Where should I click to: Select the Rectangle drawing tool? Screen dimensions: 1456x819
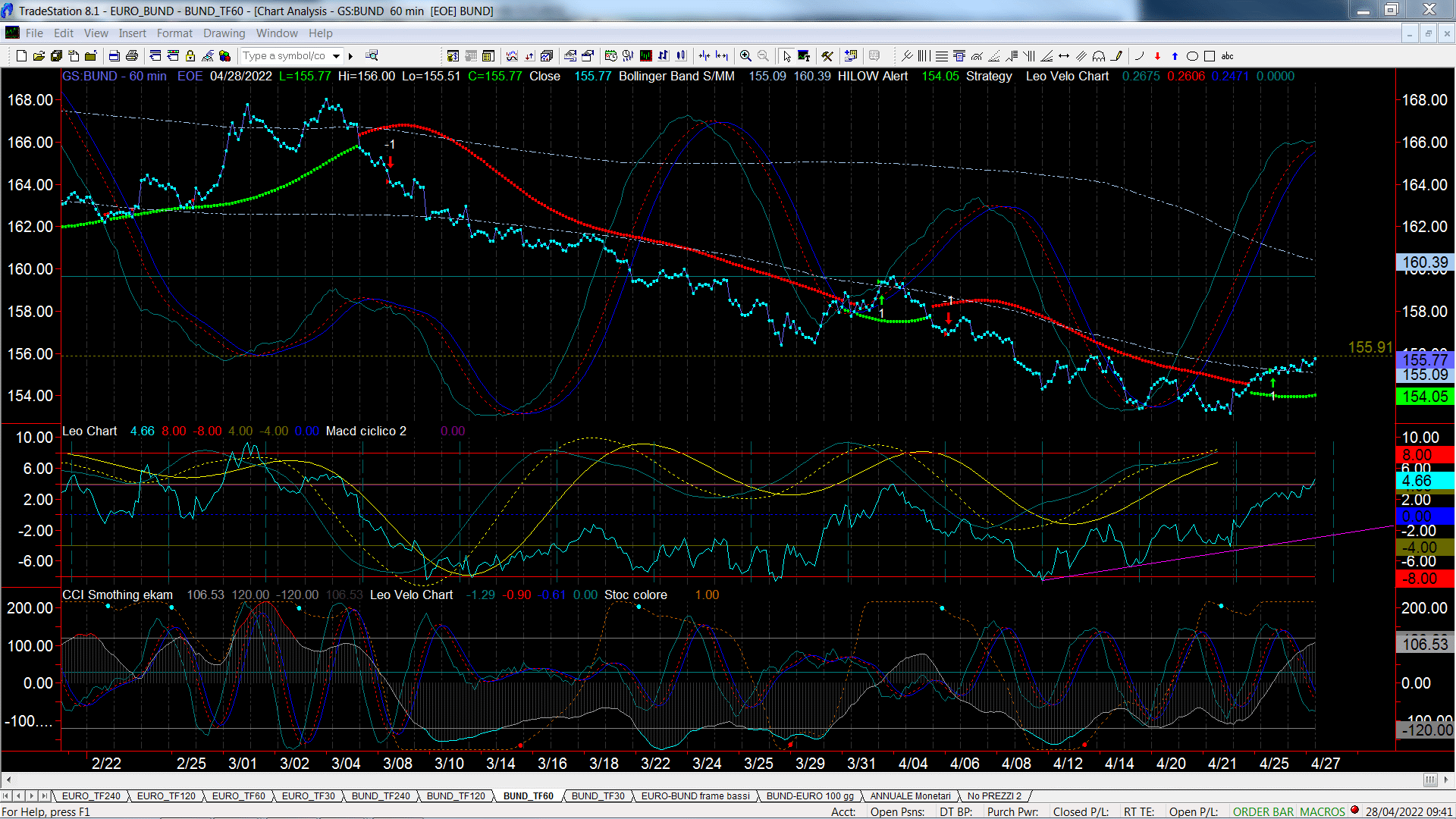1210,55
